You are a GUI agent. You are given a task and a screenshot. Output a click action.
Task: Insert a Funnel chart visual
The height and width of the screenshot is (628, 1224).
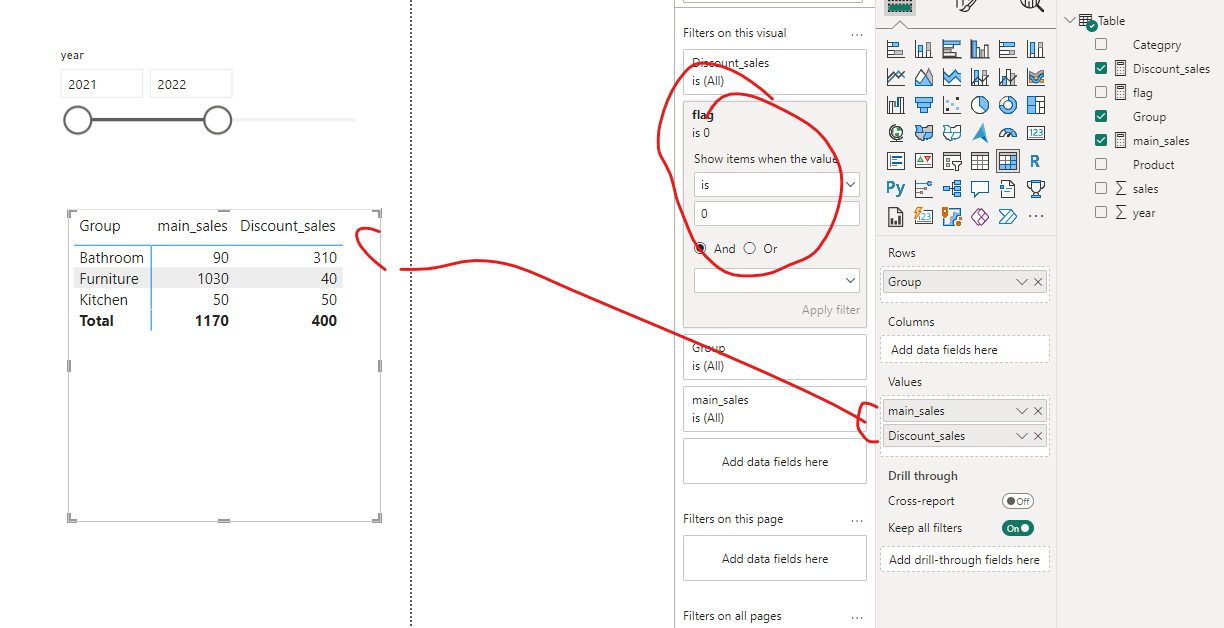pyautogui.click(x=923, y=105)
